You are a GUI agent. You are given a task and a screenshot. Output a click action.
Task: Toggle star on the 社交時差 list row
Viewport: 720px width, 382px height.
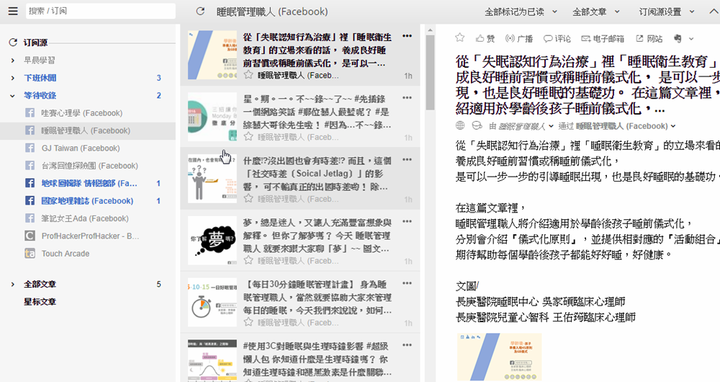pos(248,199)
